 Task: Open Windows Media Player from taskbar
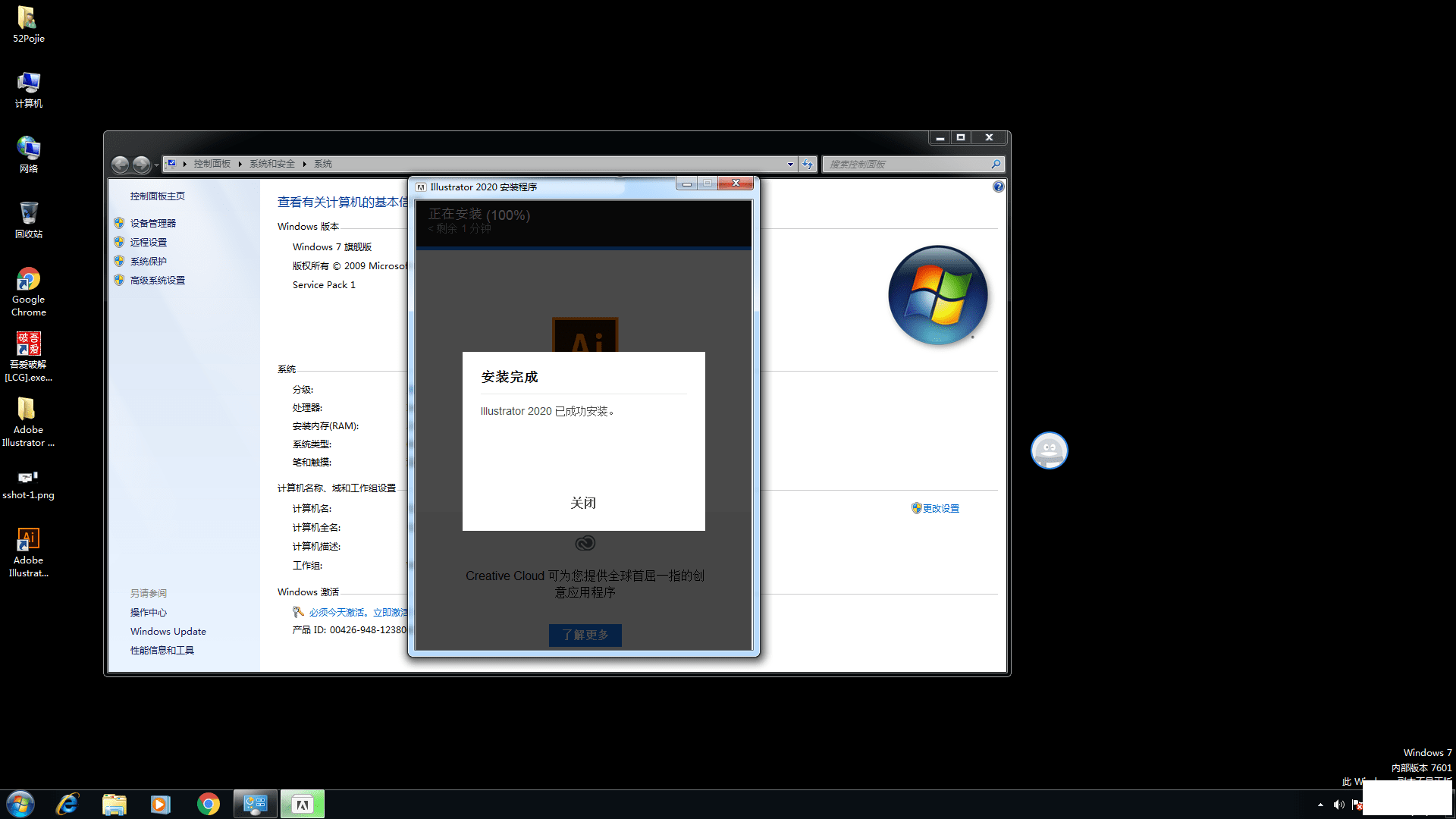click(x=161, y=804)
